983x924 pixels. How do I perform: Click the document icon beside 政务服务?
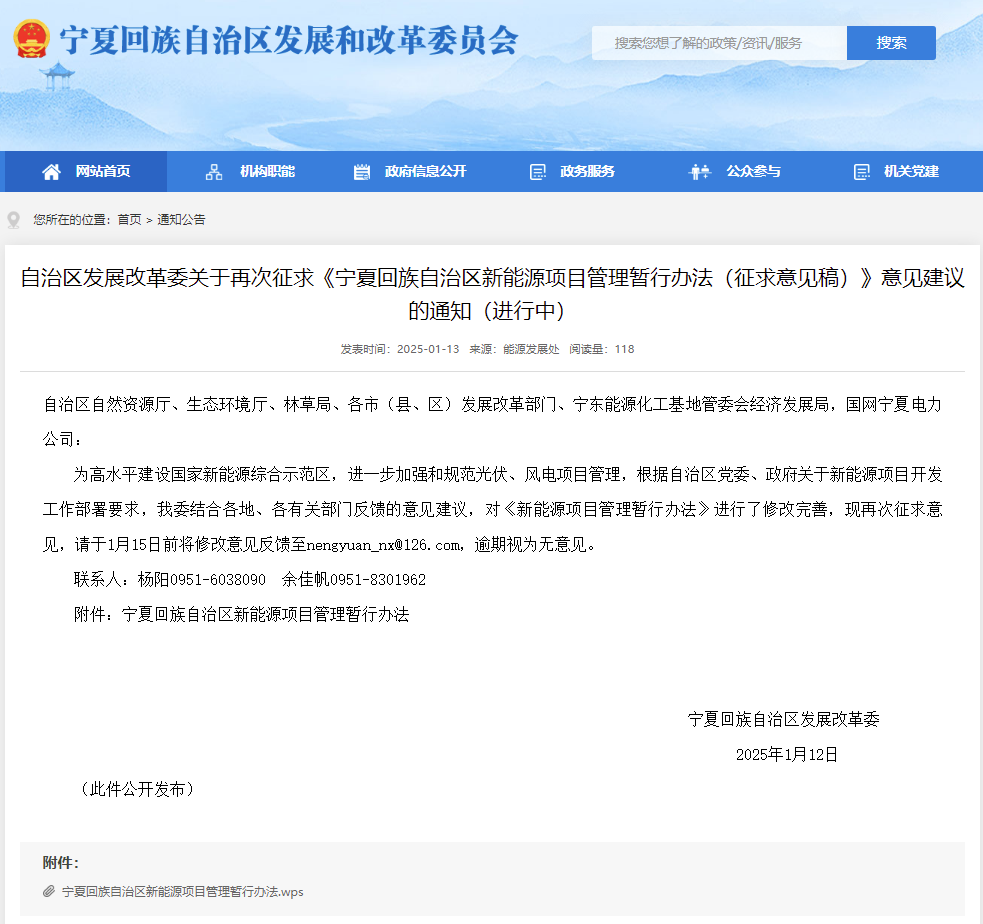(538, 172)
